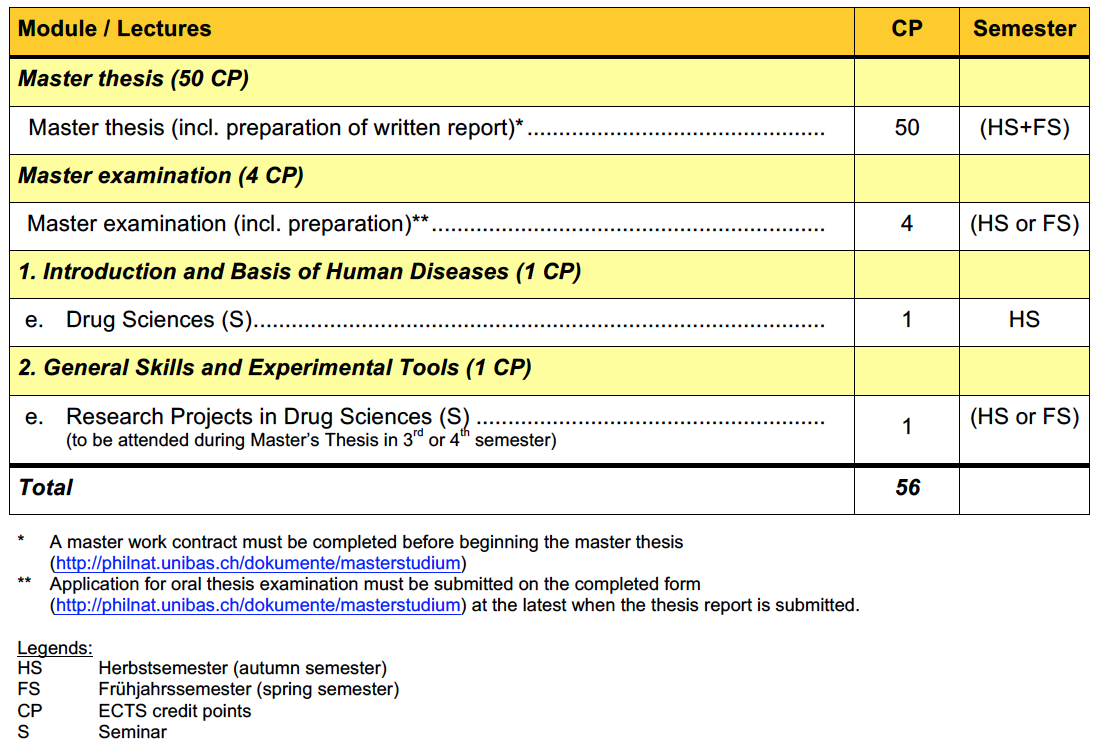Click 'General Skills and Experimental Tools' heading
This screenshot has width=1099, height=747.
(x=275, y=368)
